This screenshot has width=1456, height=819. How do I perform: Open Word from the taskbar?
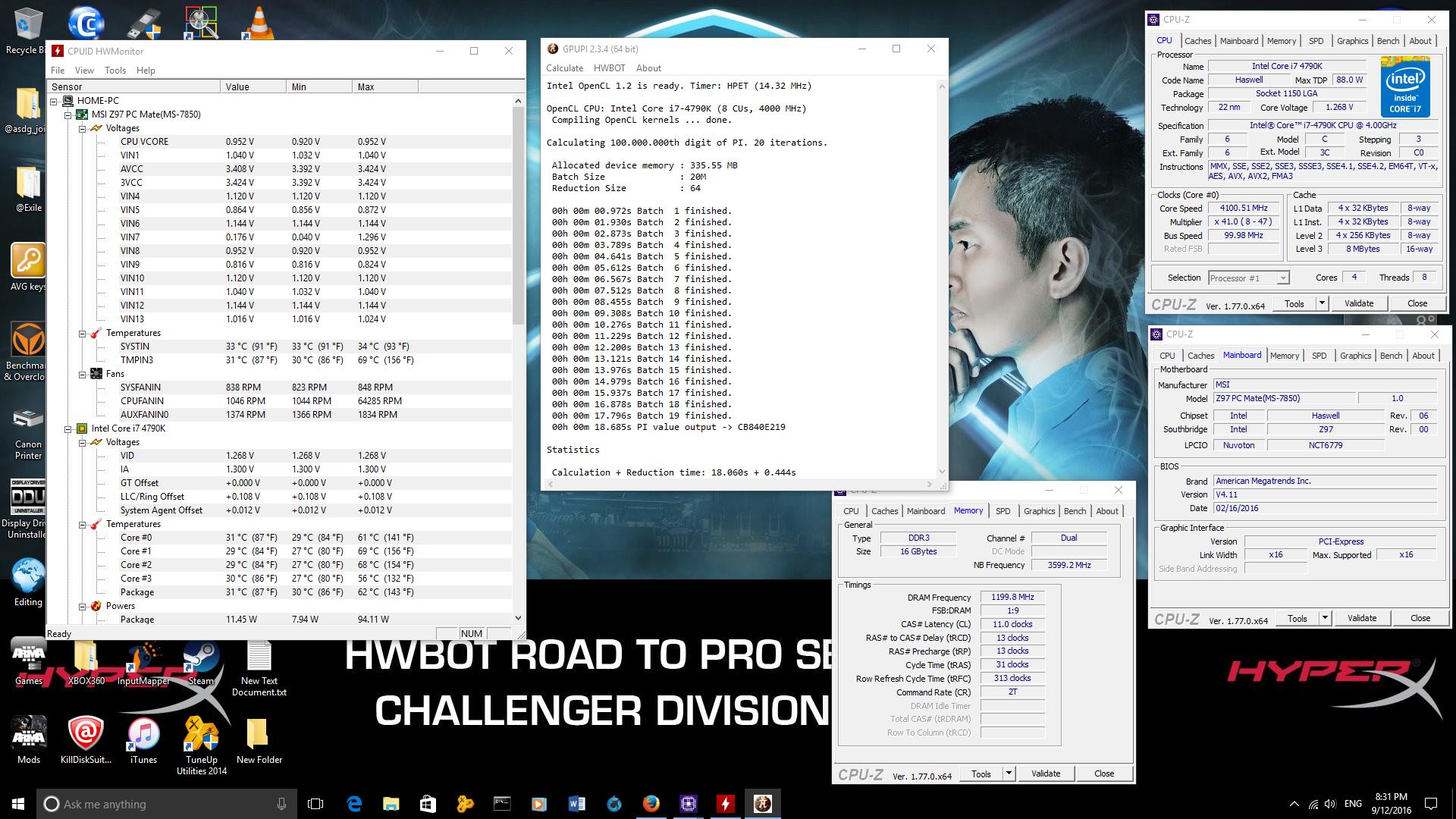(576, 804)
